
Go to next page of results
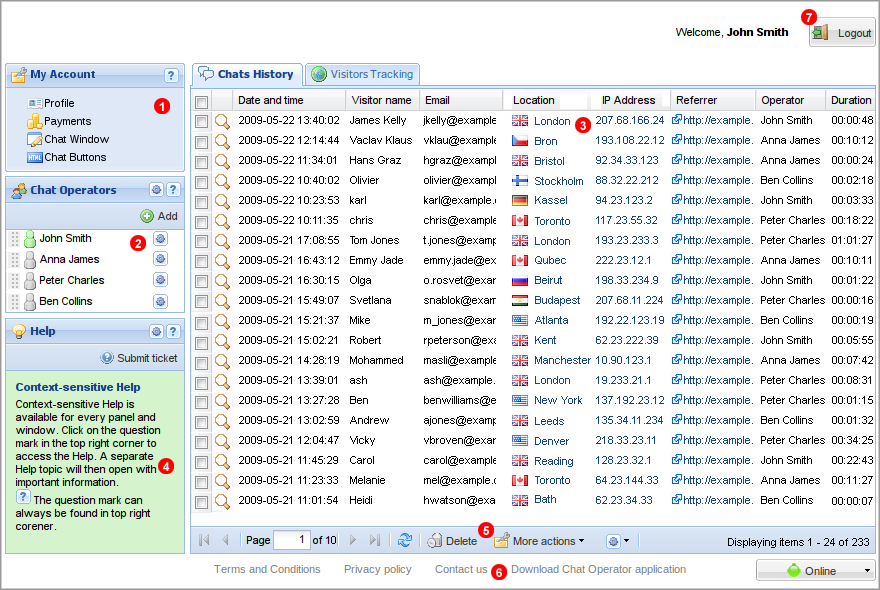pyautogui.click(x=352, y=540)
